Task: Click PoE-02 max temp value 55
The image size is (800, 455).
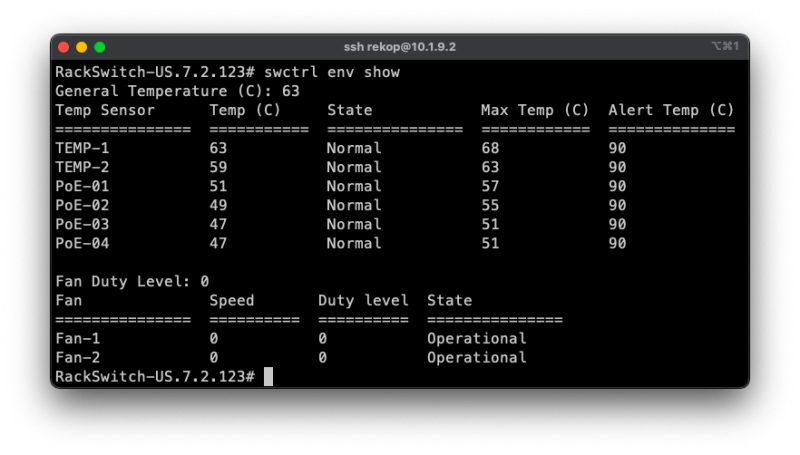Action: 490,206
